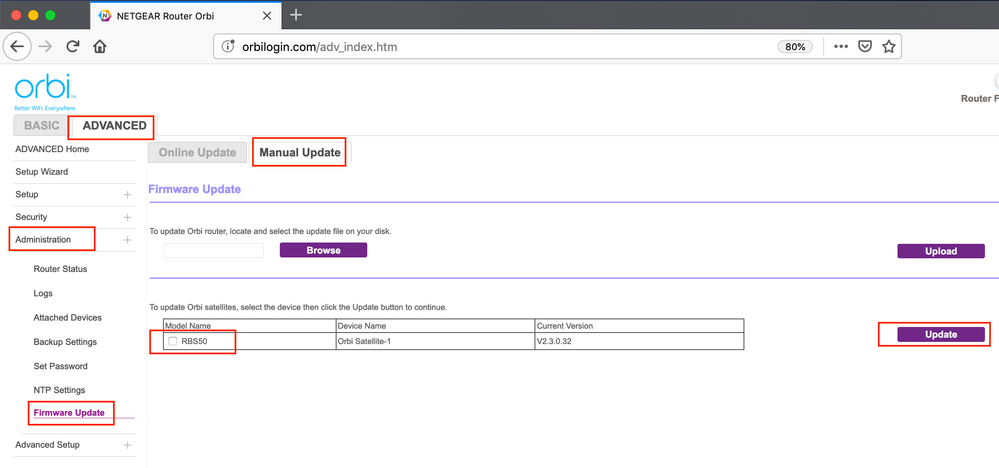Click the firmware file path input field

pyautogui.click(x=213, y=251)
